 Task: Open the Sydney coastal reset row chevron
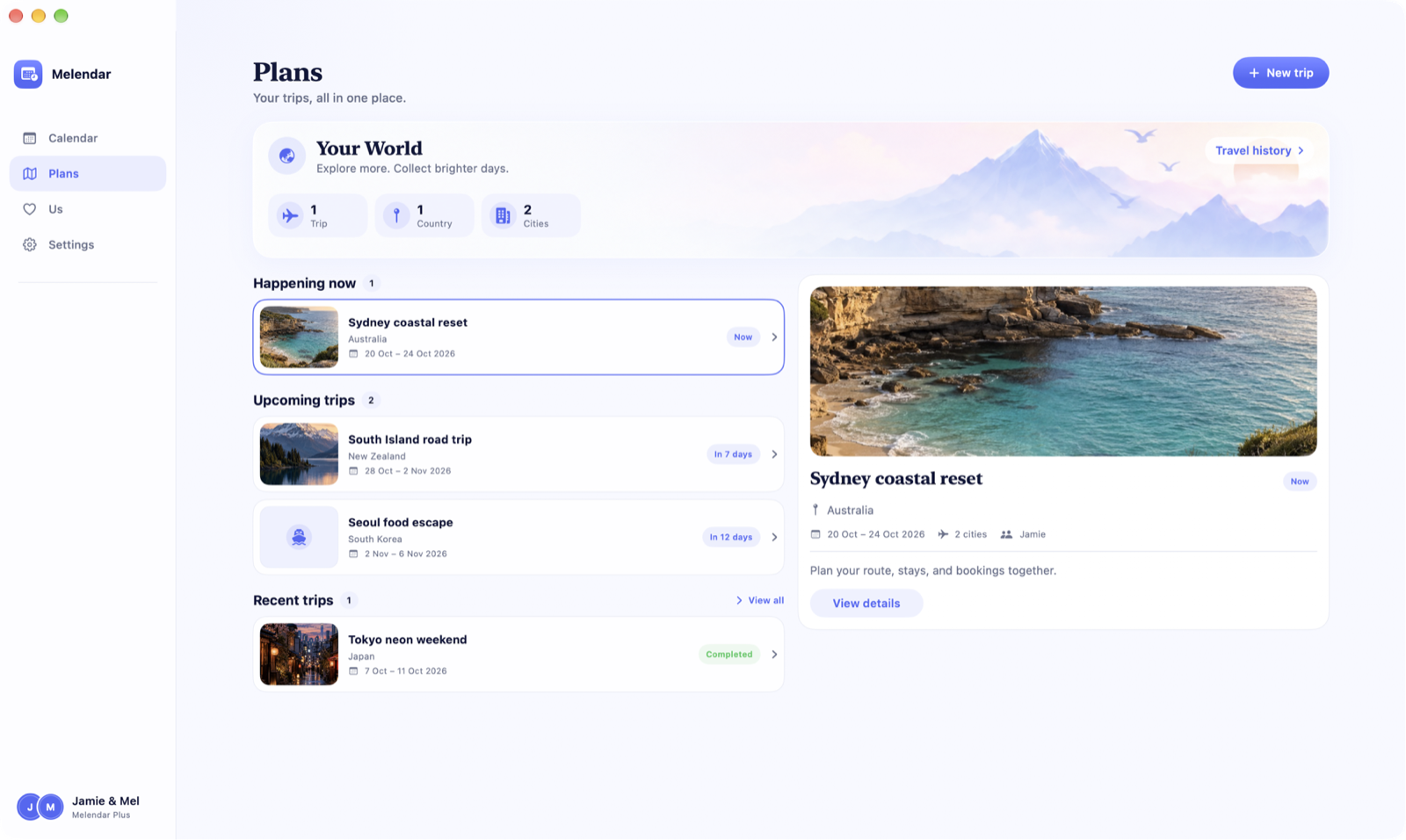774,337
